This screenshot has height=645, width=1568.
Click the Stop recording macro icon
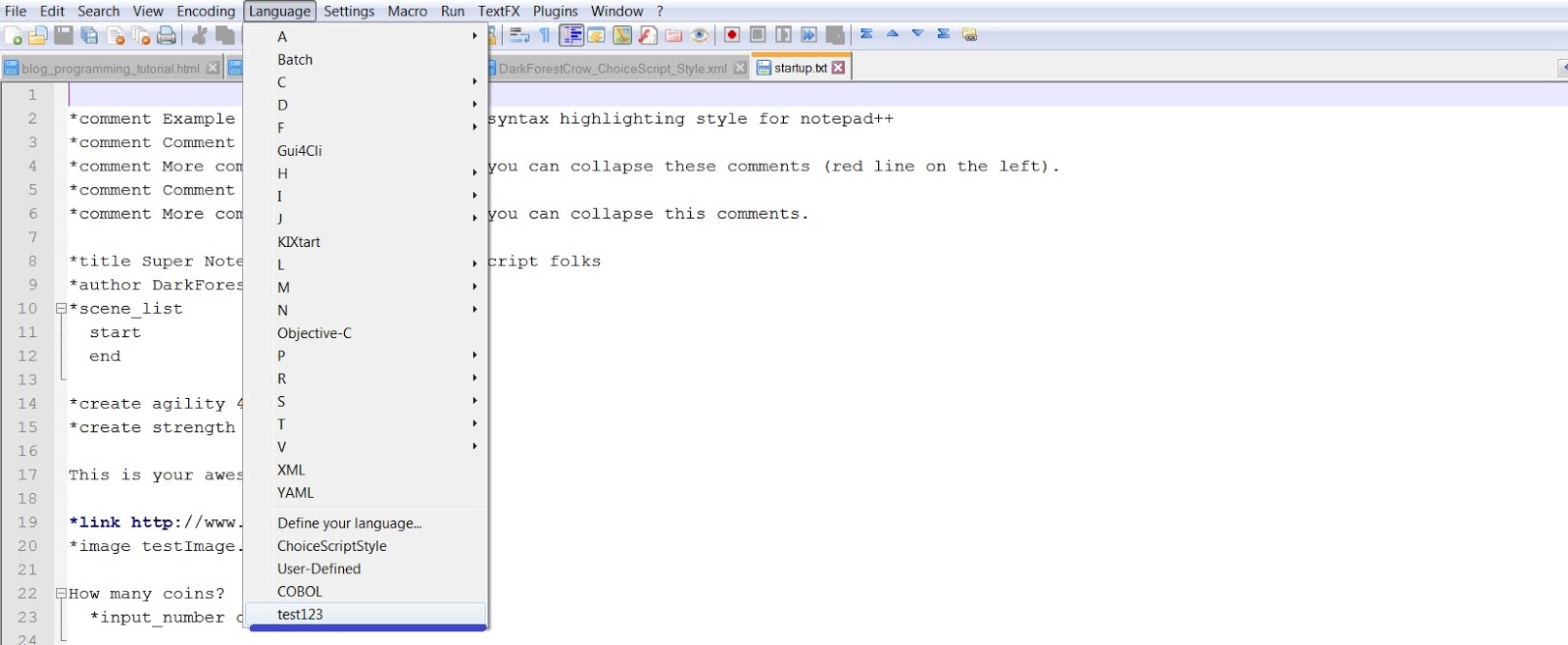coord(758,34)
